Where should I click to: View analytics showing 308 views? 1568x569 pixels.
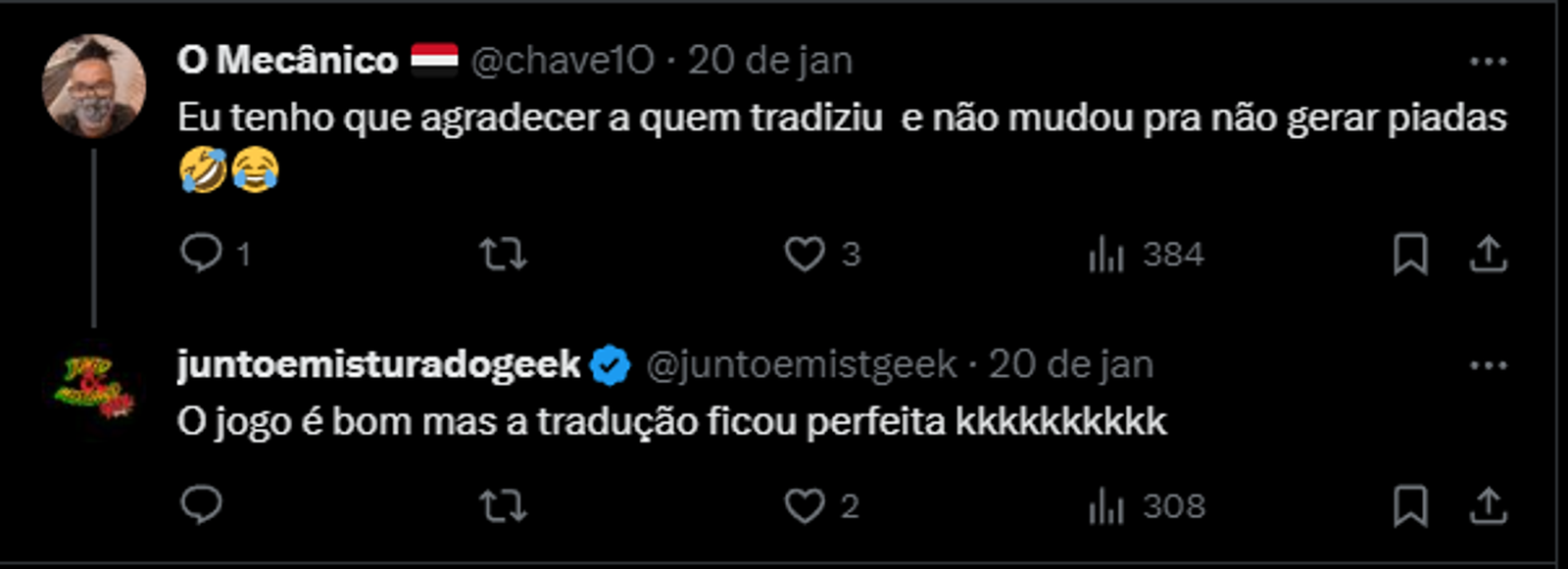point(1106,506)
